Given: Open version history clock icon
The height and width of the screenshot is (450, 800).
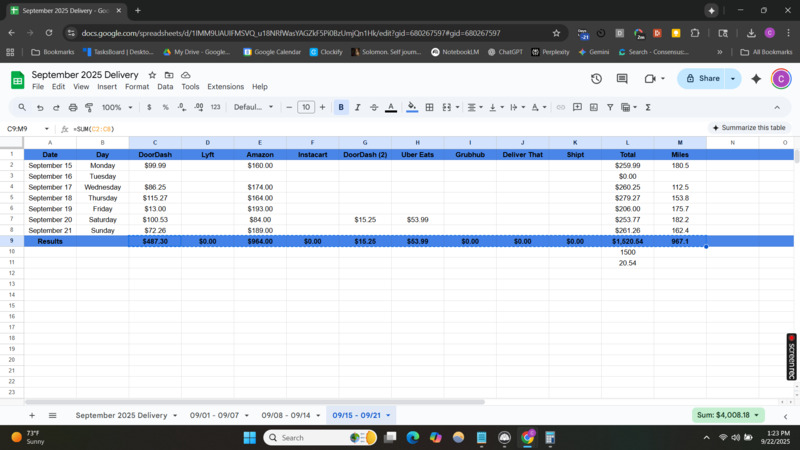Looking at the screenshot, I should [596, 78].
